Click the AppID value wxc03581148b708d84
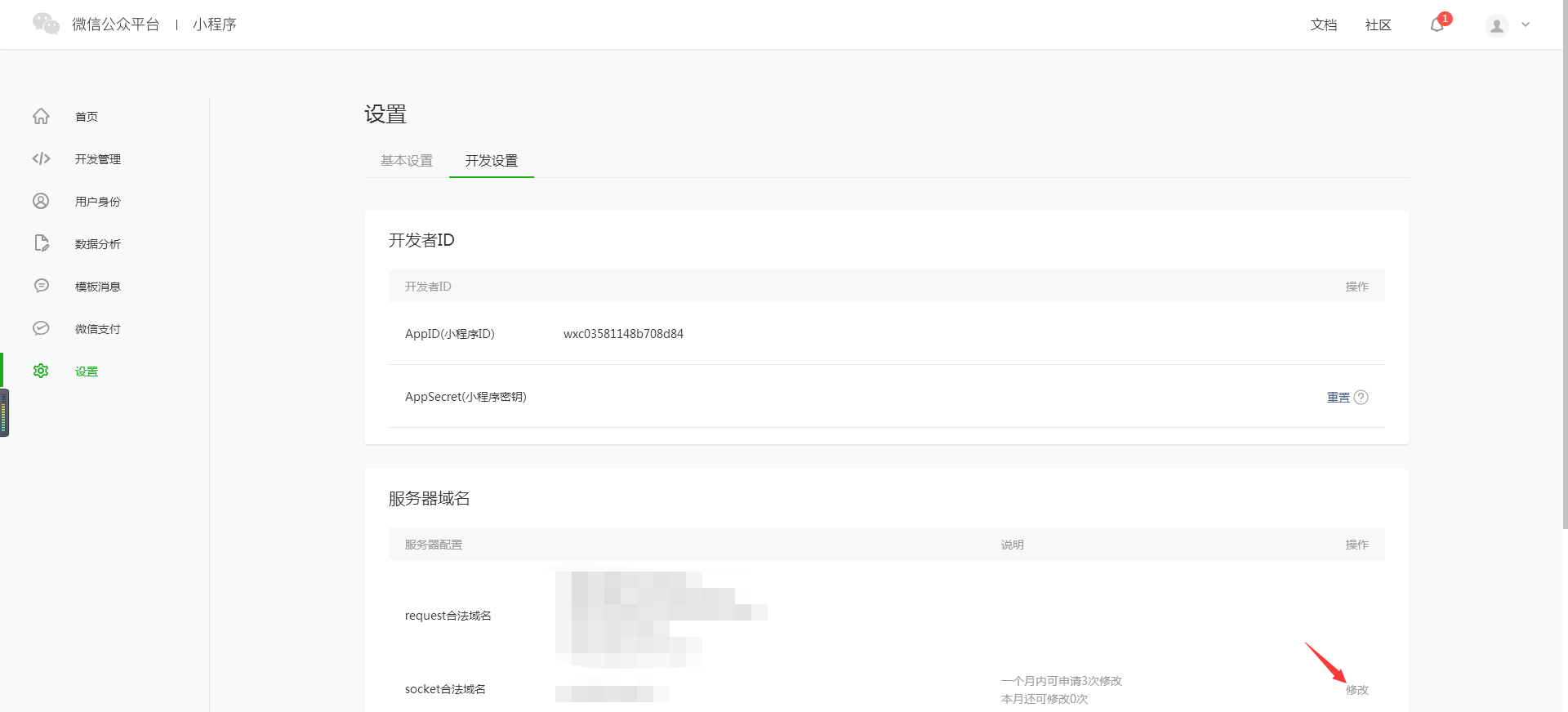This screenshot has height=712, width=1568. point(623,334)
